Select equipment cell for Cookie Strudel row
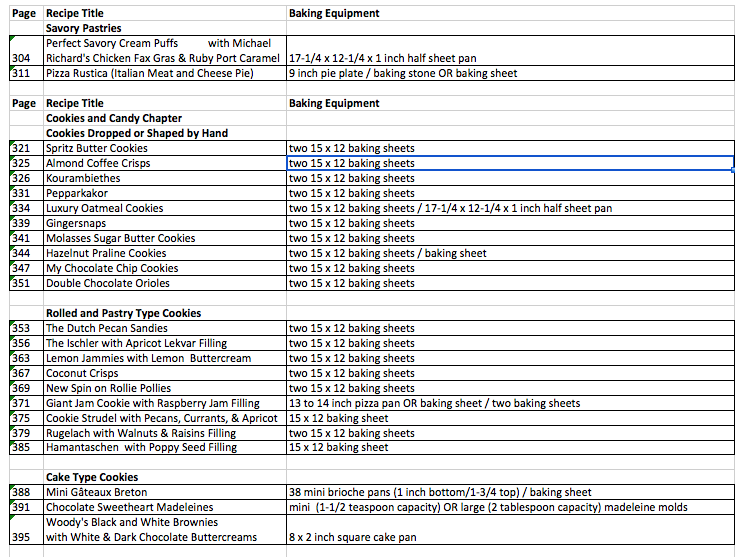 tap(510, 418)
